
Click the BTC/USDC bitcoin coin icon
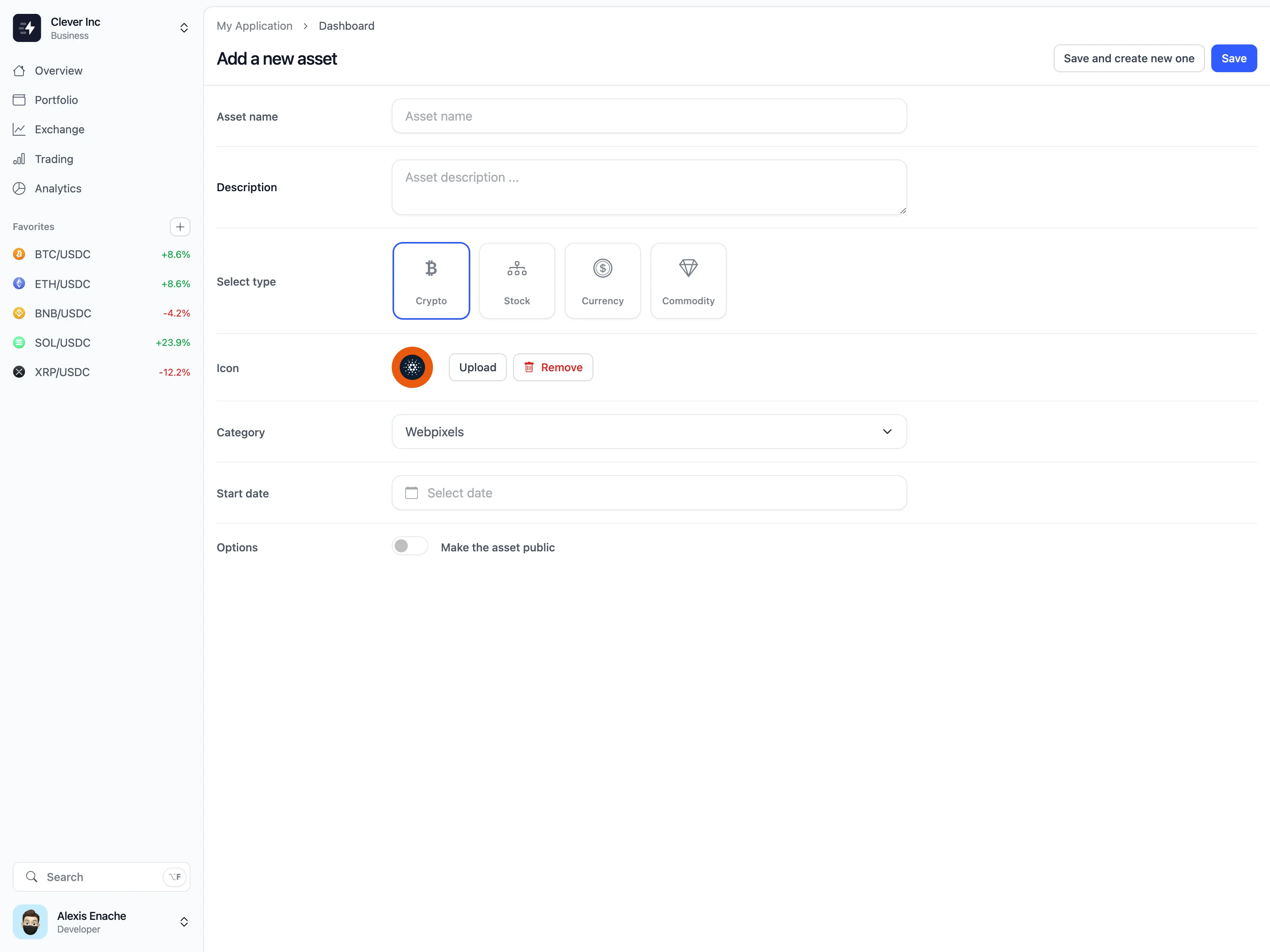coord(19,254)
